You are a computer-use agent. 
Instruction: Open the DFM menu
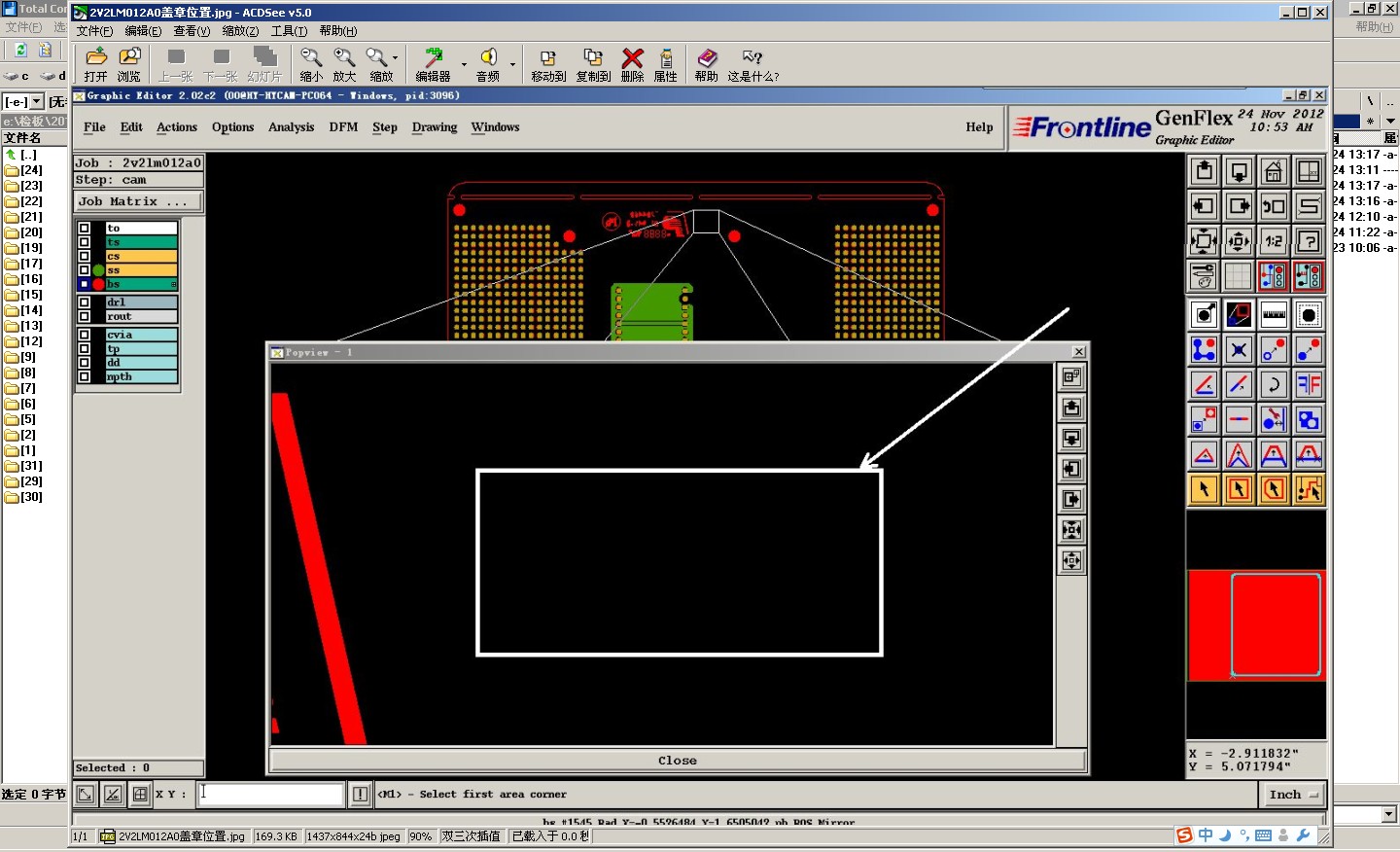point(343,127)
